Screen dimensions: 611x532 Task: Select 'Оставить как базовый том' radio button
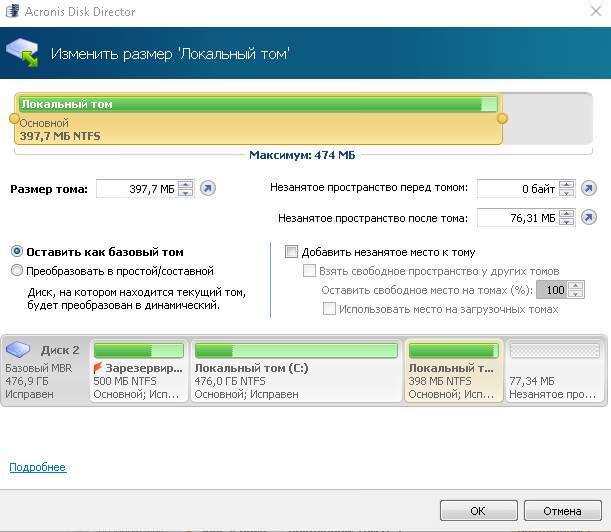pyautogui.click(x=17, y=251)
